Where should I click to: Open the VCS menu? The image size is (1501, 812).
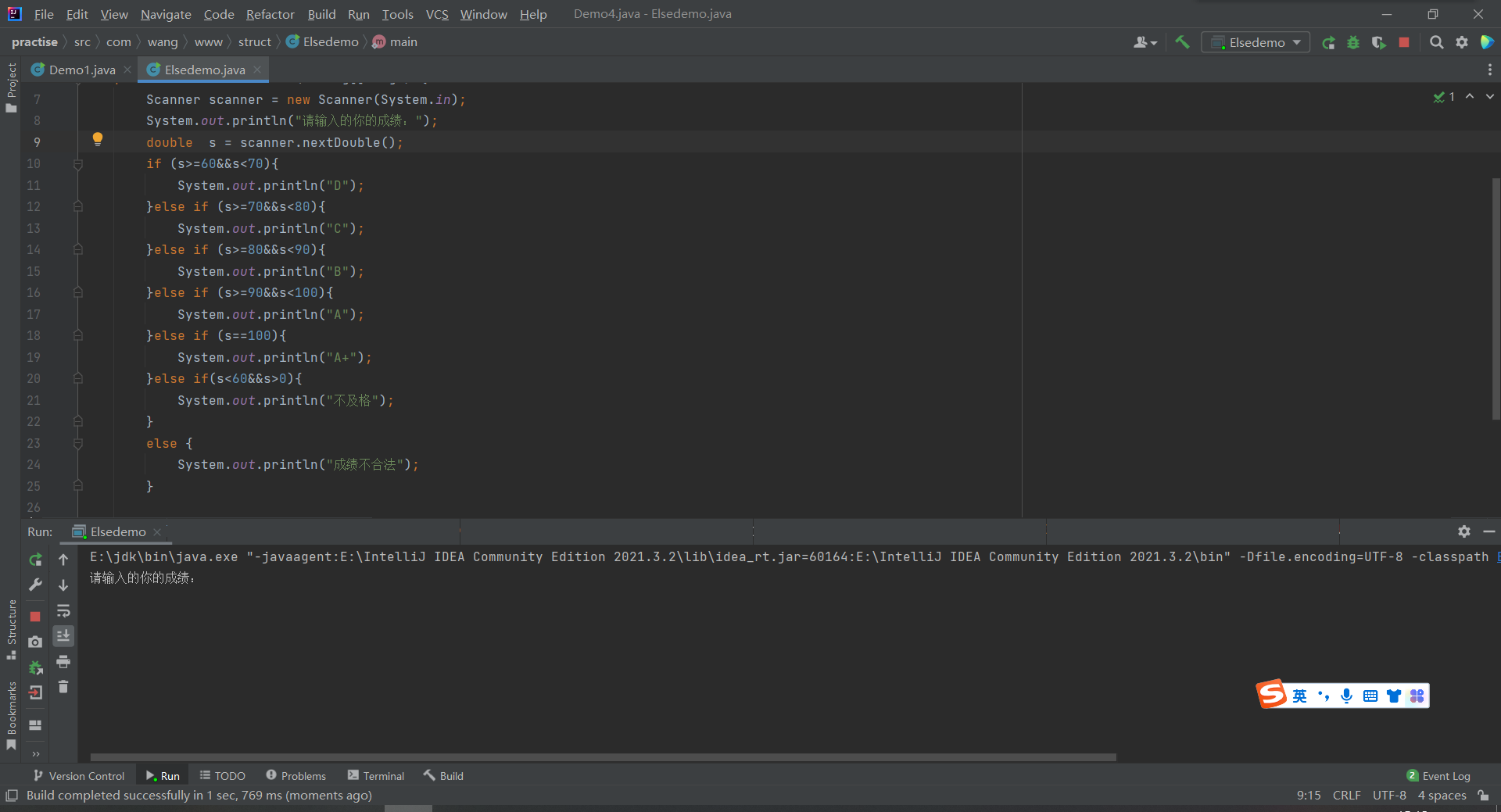coord(437,14)
